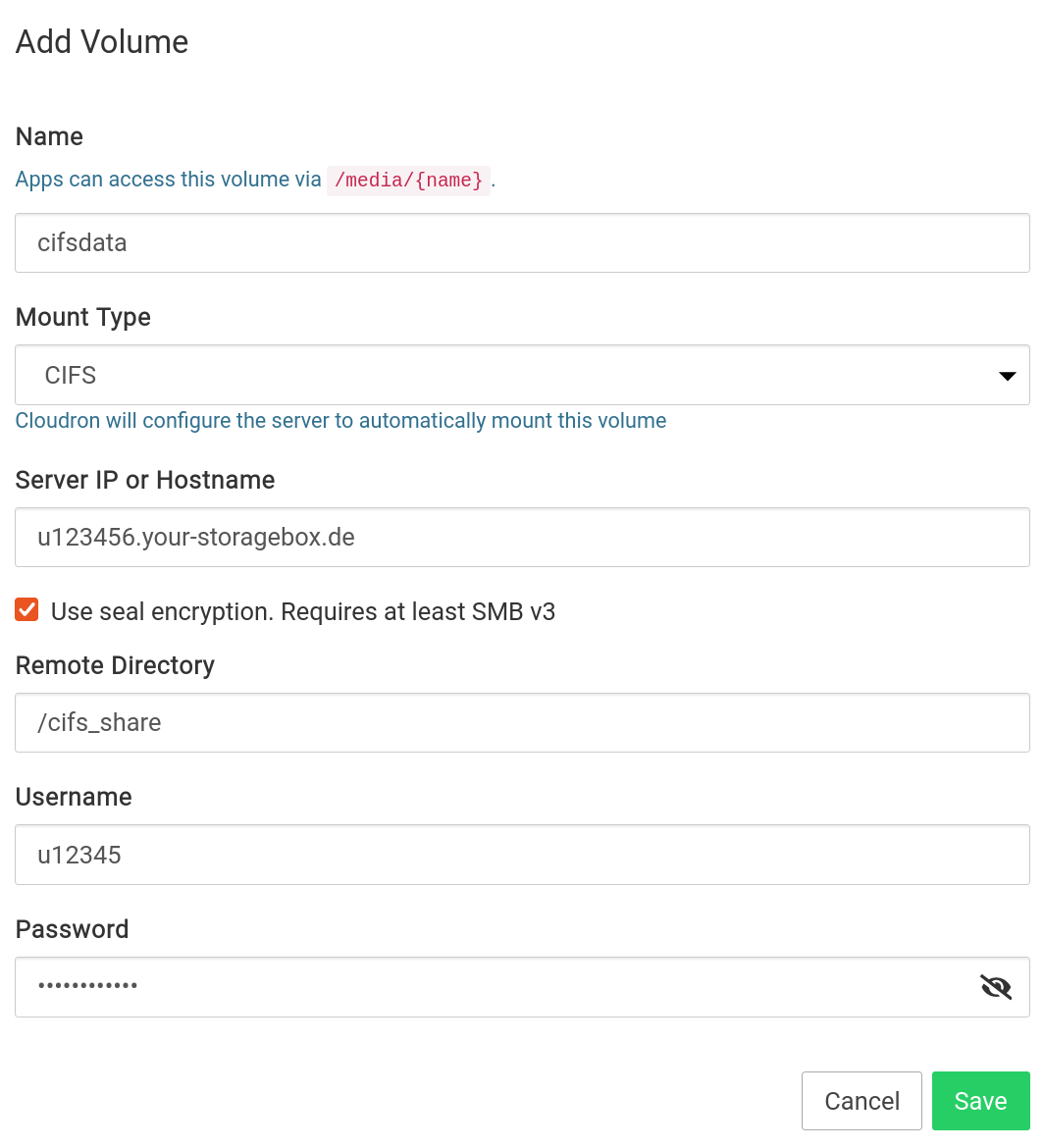Focus the masked Password input
The image size is (1044, 1148).
click(x=491, y=987)
